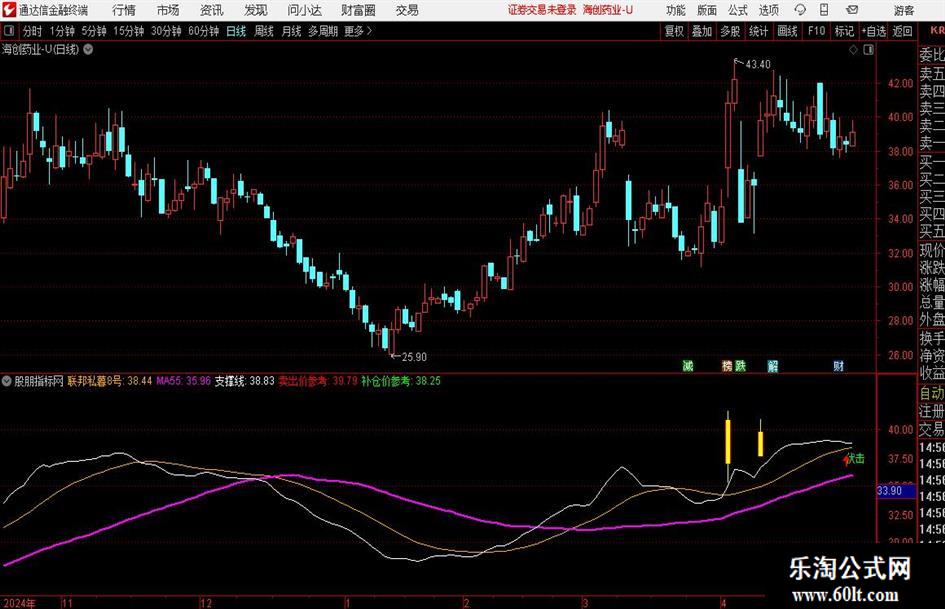Click the 复权 toolbar button

[674, 31]
